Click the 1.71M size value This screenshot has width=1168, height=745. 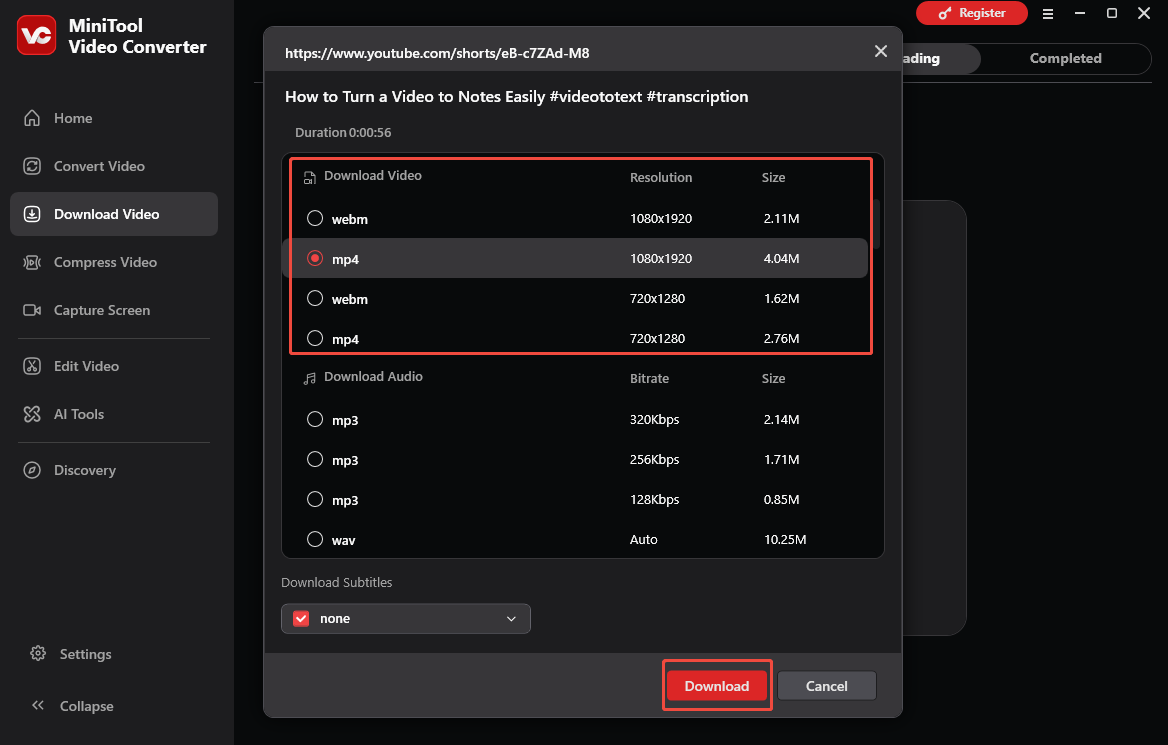pyautogui.click(x=781, y=460)
